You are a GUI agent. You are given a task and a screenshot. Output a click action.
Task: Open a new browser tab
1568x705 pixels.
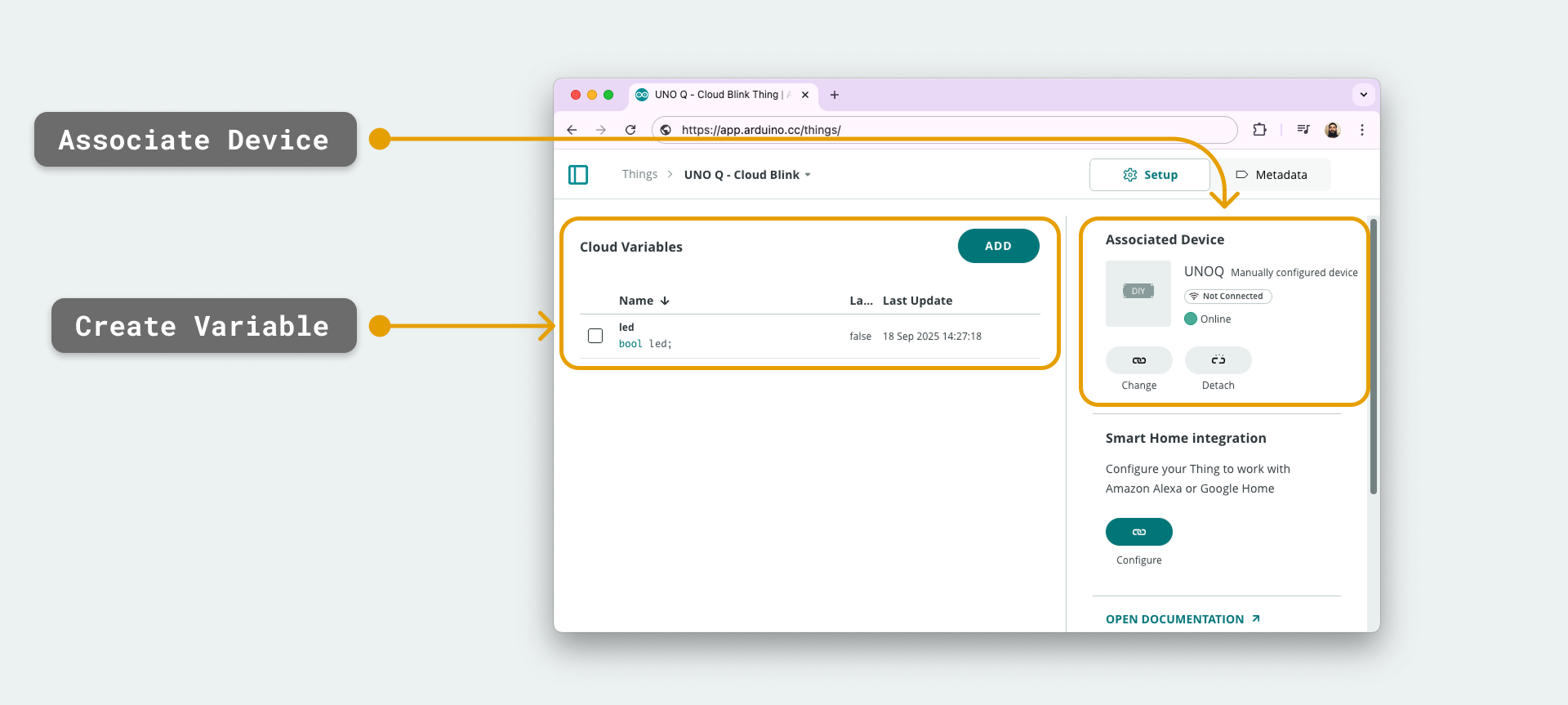pos(835,95)
